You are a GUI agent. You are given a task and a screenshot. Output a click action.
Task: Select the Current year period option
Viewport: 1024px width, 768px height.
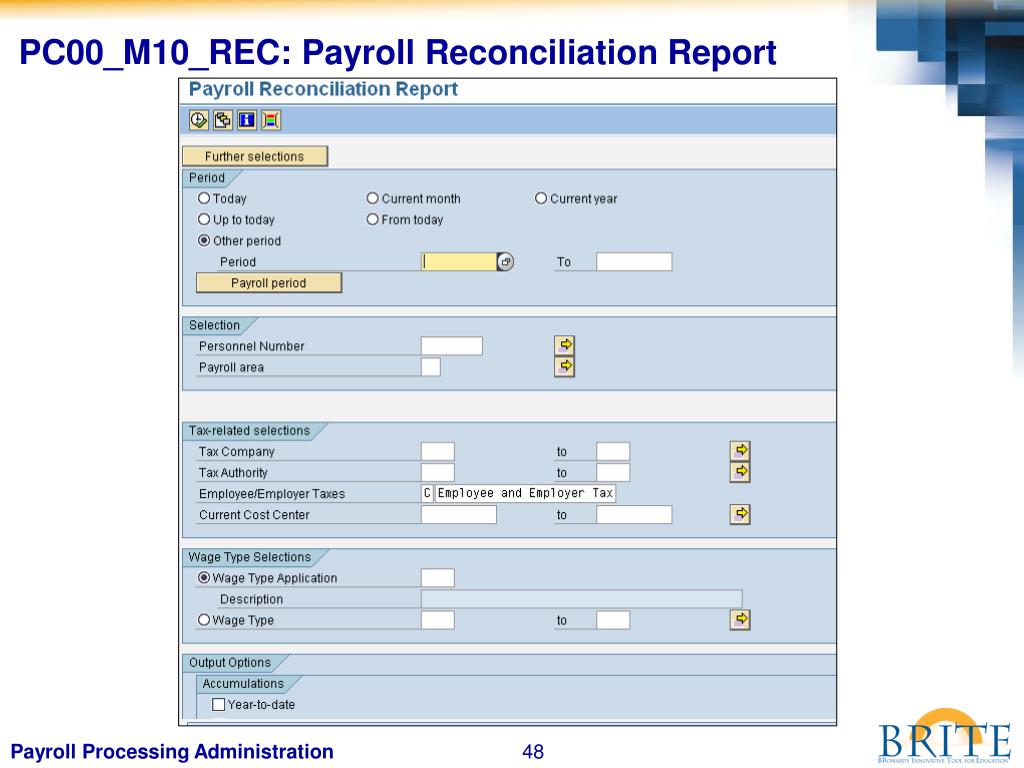point(541,198)
